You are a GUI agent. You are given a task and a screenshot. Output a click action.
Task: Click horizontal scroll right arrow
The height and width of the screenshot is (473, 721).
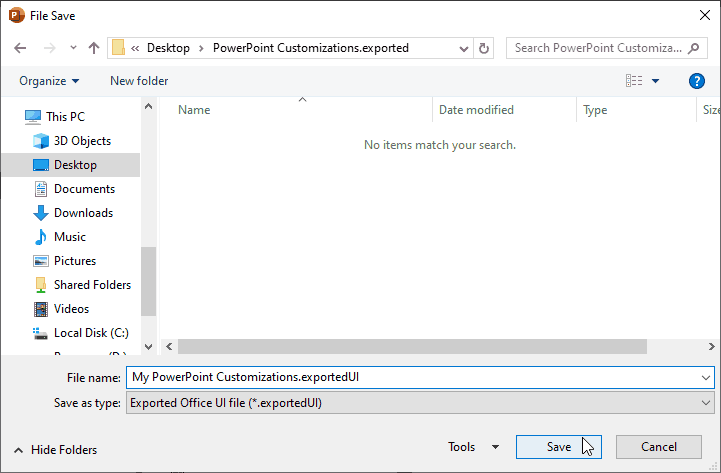pyautogui.click(x=711, y=347)
